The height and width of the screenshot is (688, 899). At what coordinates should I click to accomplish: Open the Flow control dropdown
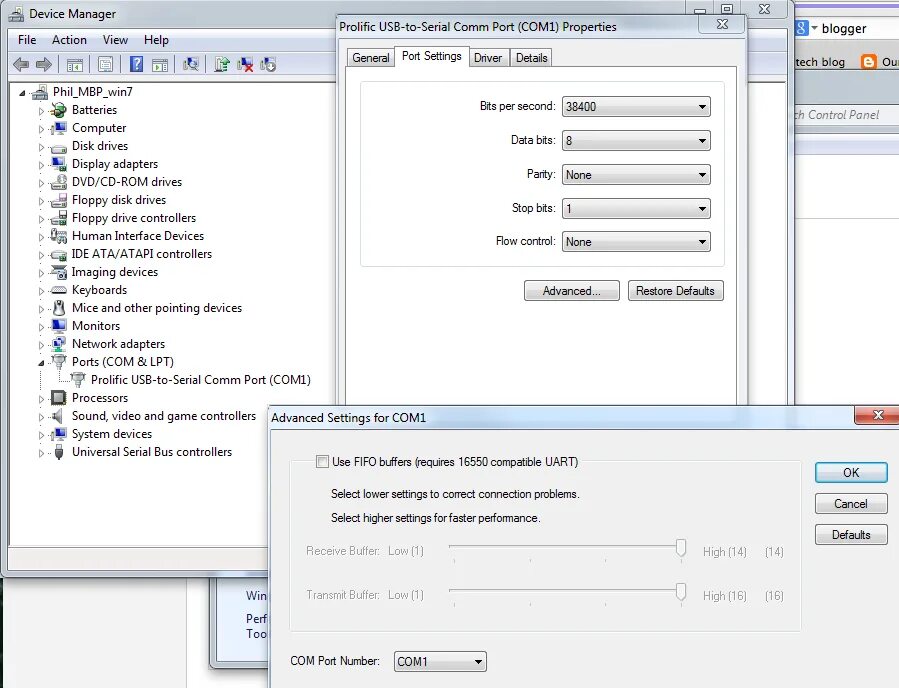click(636, 242)
